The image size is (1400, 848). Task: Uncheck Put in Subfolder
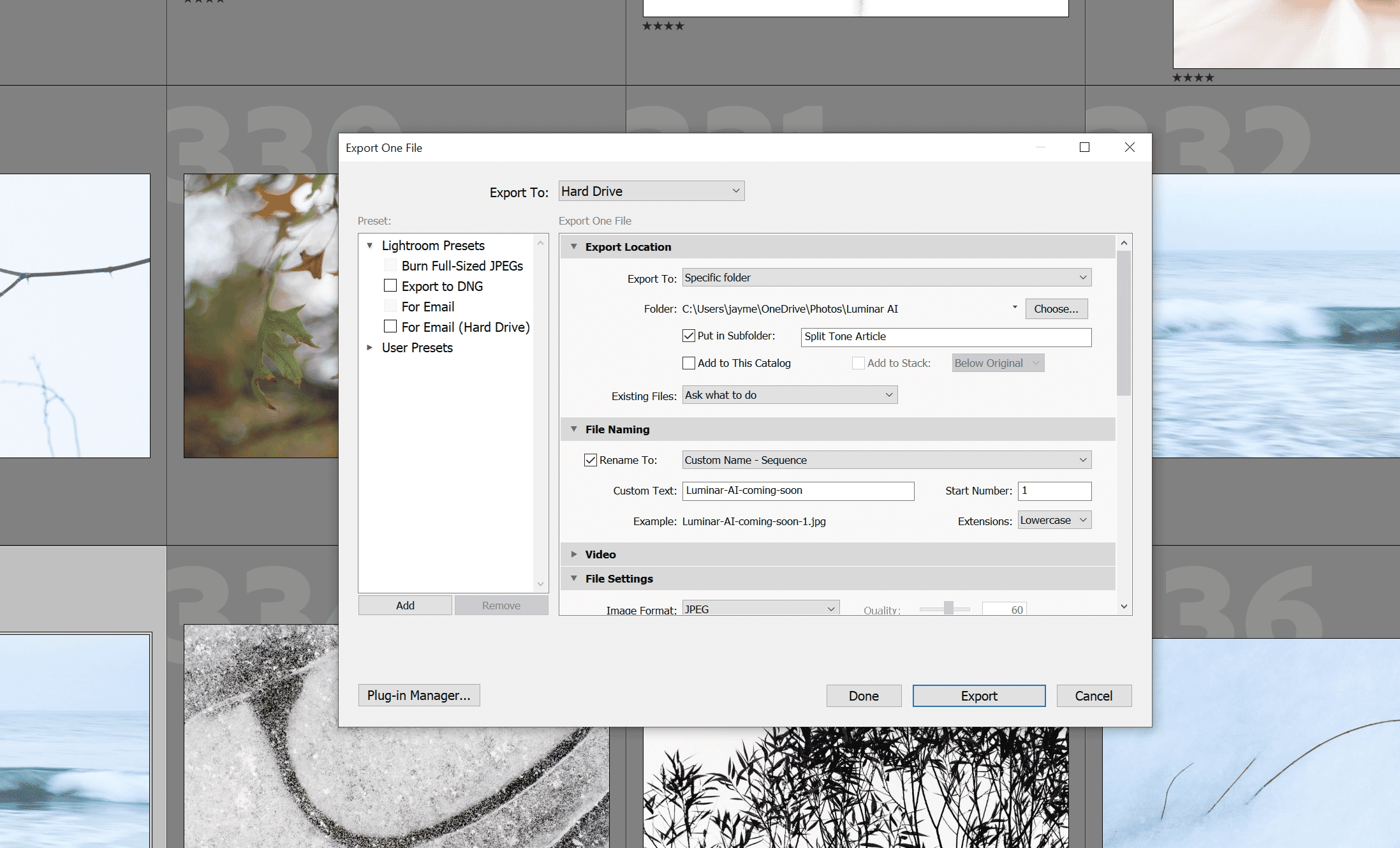(x=688, y=335)
